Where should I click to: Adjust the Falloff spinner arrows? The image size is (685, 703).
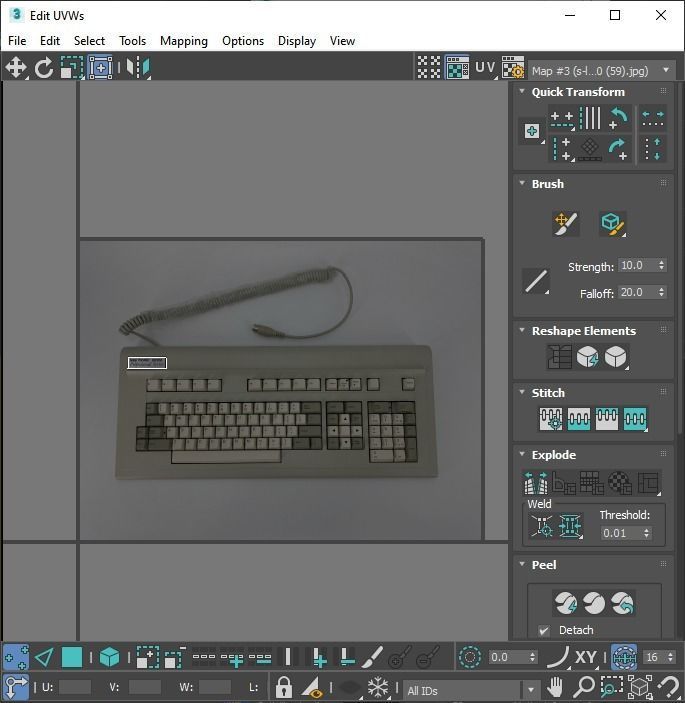[x=662, y=292]
